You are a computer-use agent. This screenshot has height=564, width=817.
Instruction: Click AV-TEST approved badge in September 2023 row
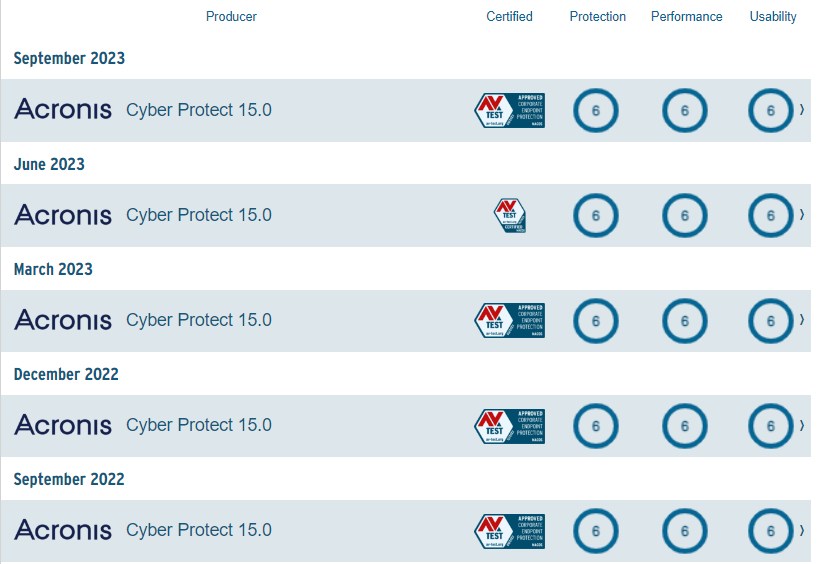(510, 111)
